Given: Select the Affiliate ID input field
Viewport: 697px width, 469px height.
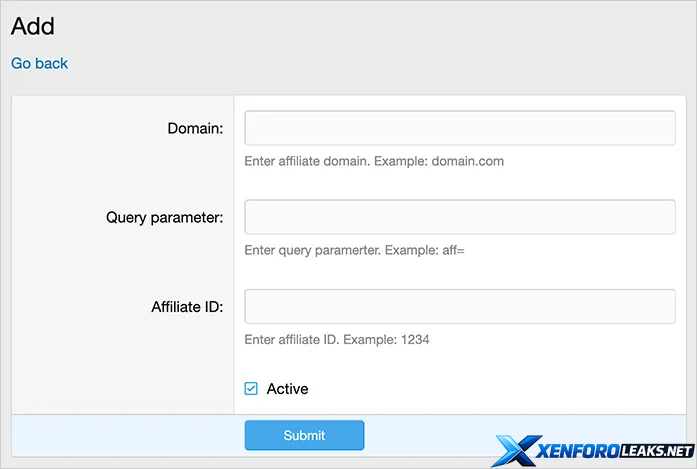Looking at the screenshot, I should (460, 306).
